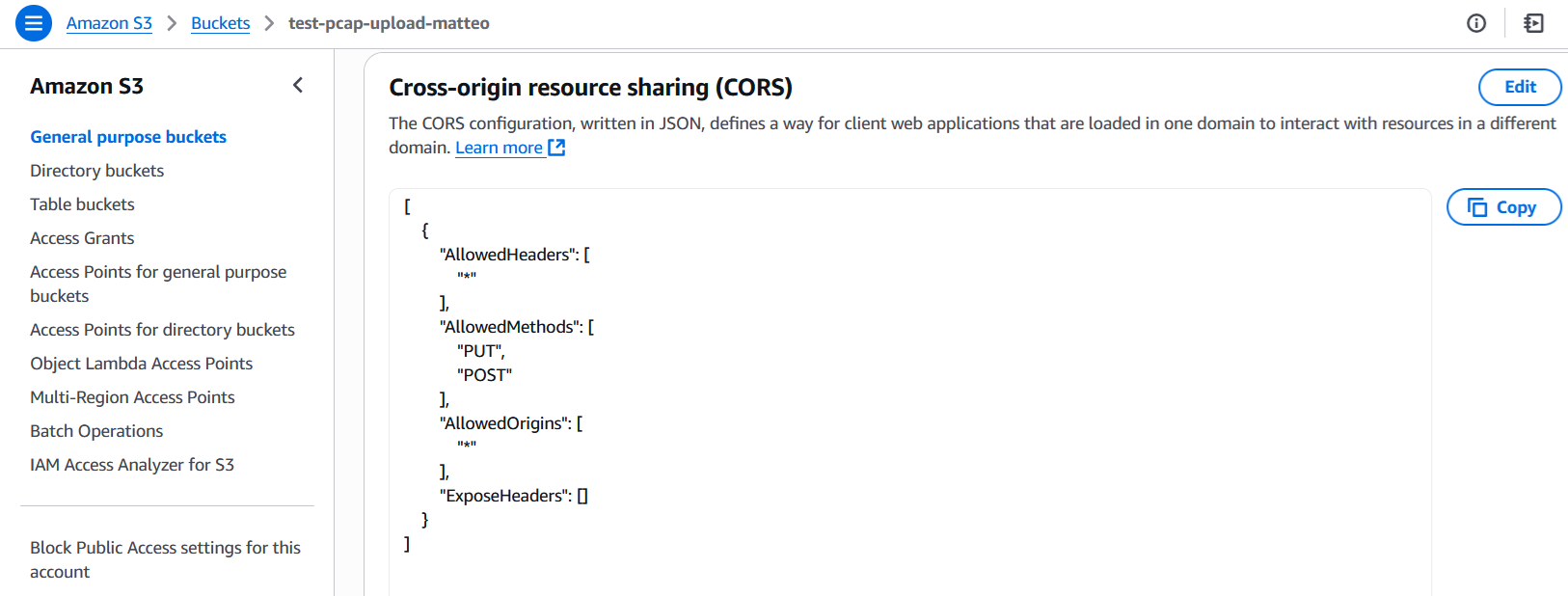Edit the CORS configuration
Screen dimensions: 1568x596
click(1519, 87)
